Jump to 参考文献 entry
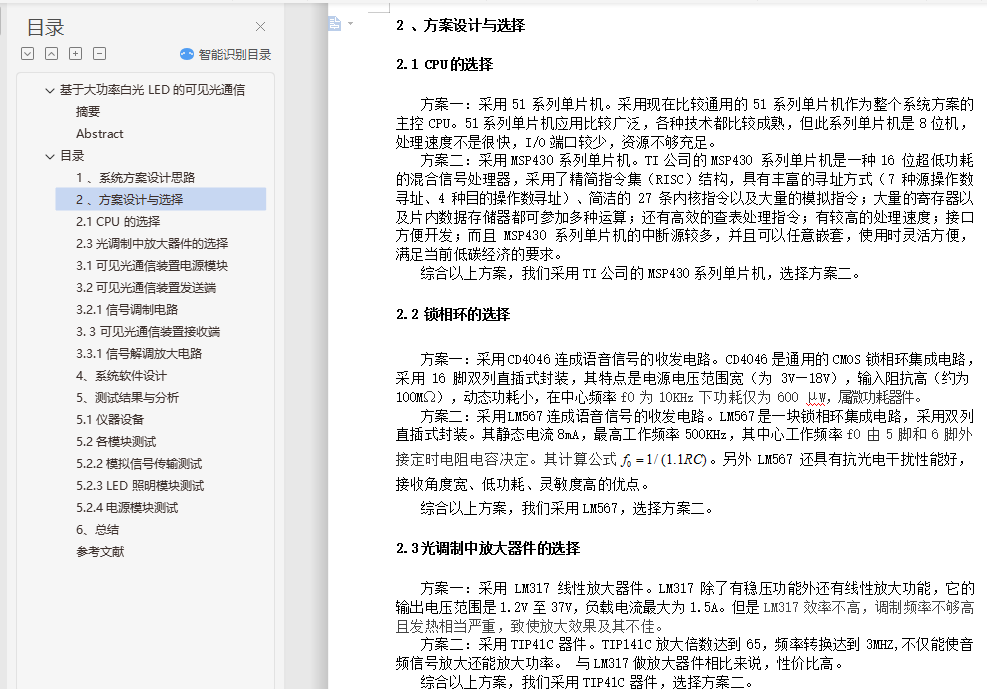Image resolution: width=987 pixels, height=689 pixels. click(x=100, y=552)
